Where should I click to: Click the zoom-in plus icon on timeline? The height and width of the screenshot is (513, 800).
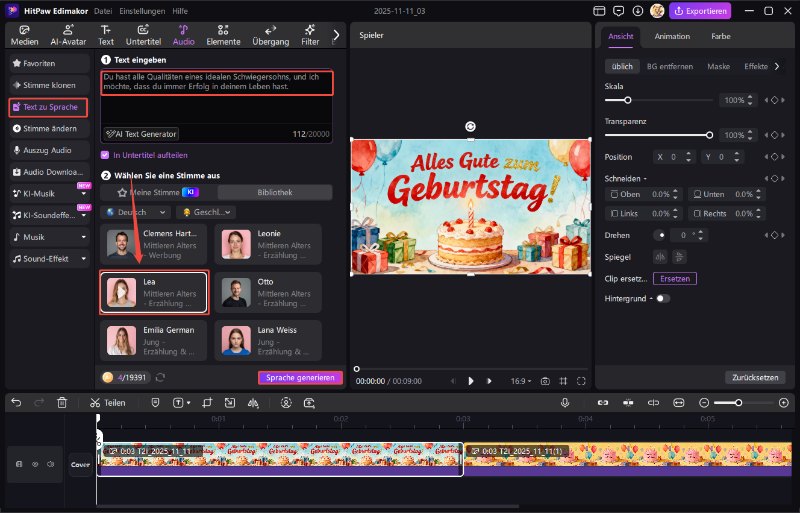click(783, 402)
